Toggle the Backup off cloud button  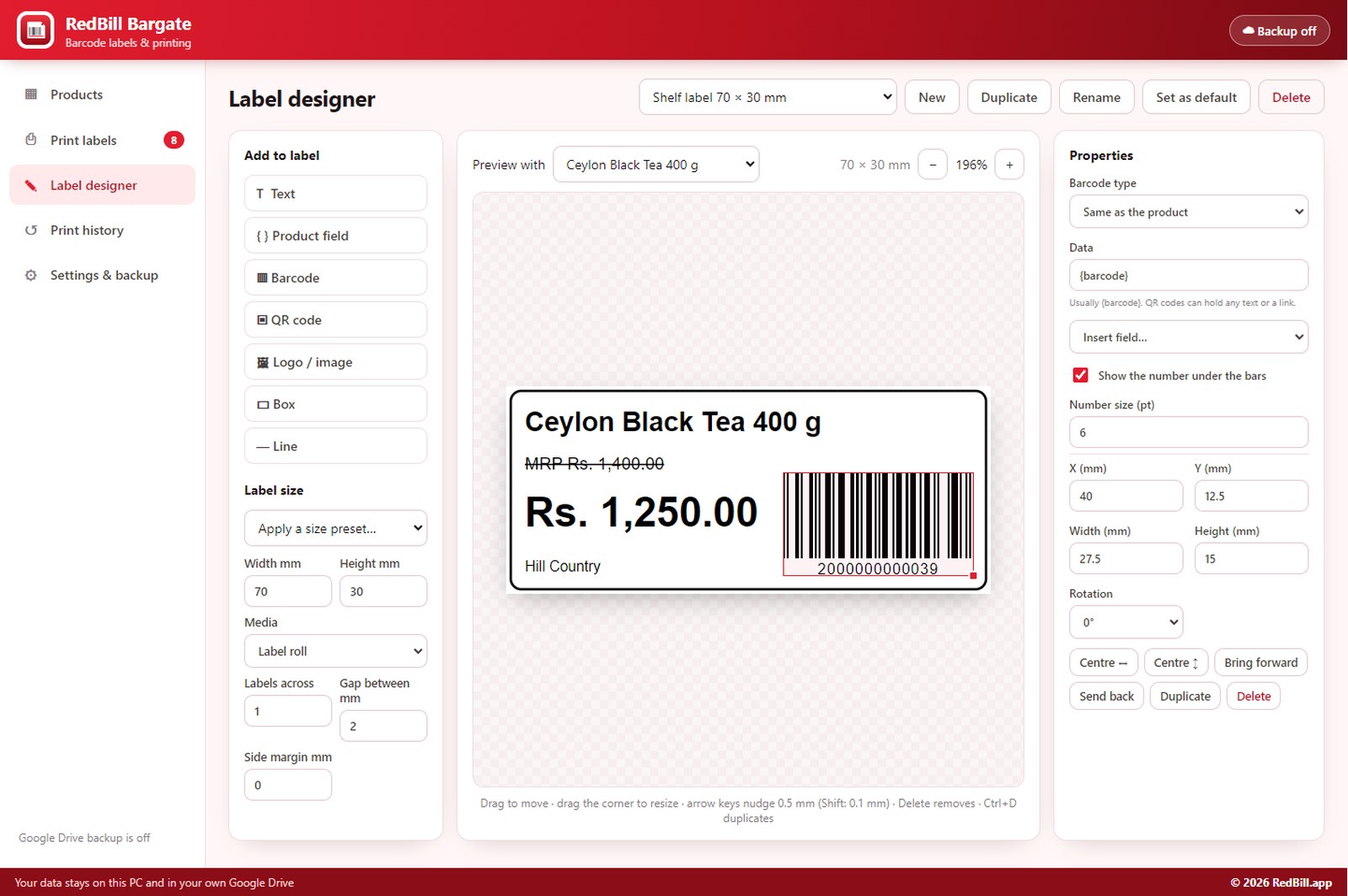(1279, 31)
